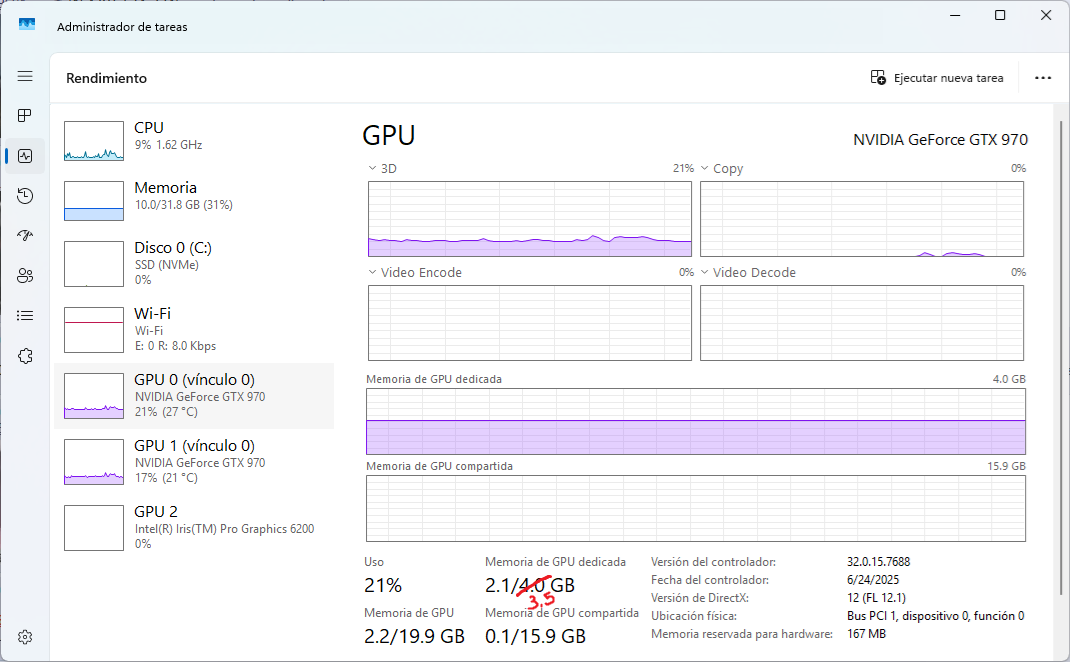
Task: Open the Users icon in sidebar
Action: pyautogui.click(x=25, y=276)
